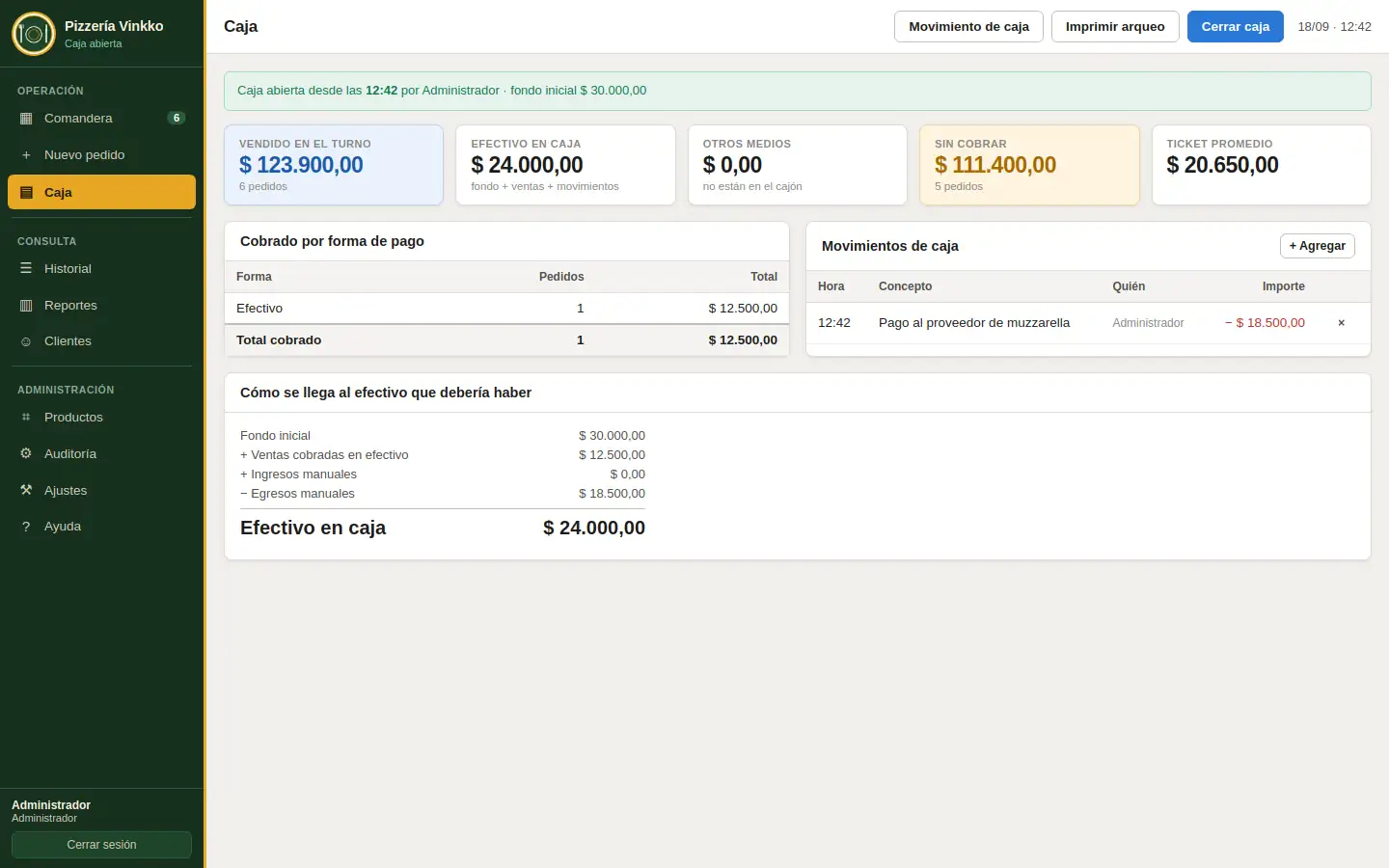Click the '− $ 18.500,00' import amount
This screenshot has height=868, width=1389.
1265,323
